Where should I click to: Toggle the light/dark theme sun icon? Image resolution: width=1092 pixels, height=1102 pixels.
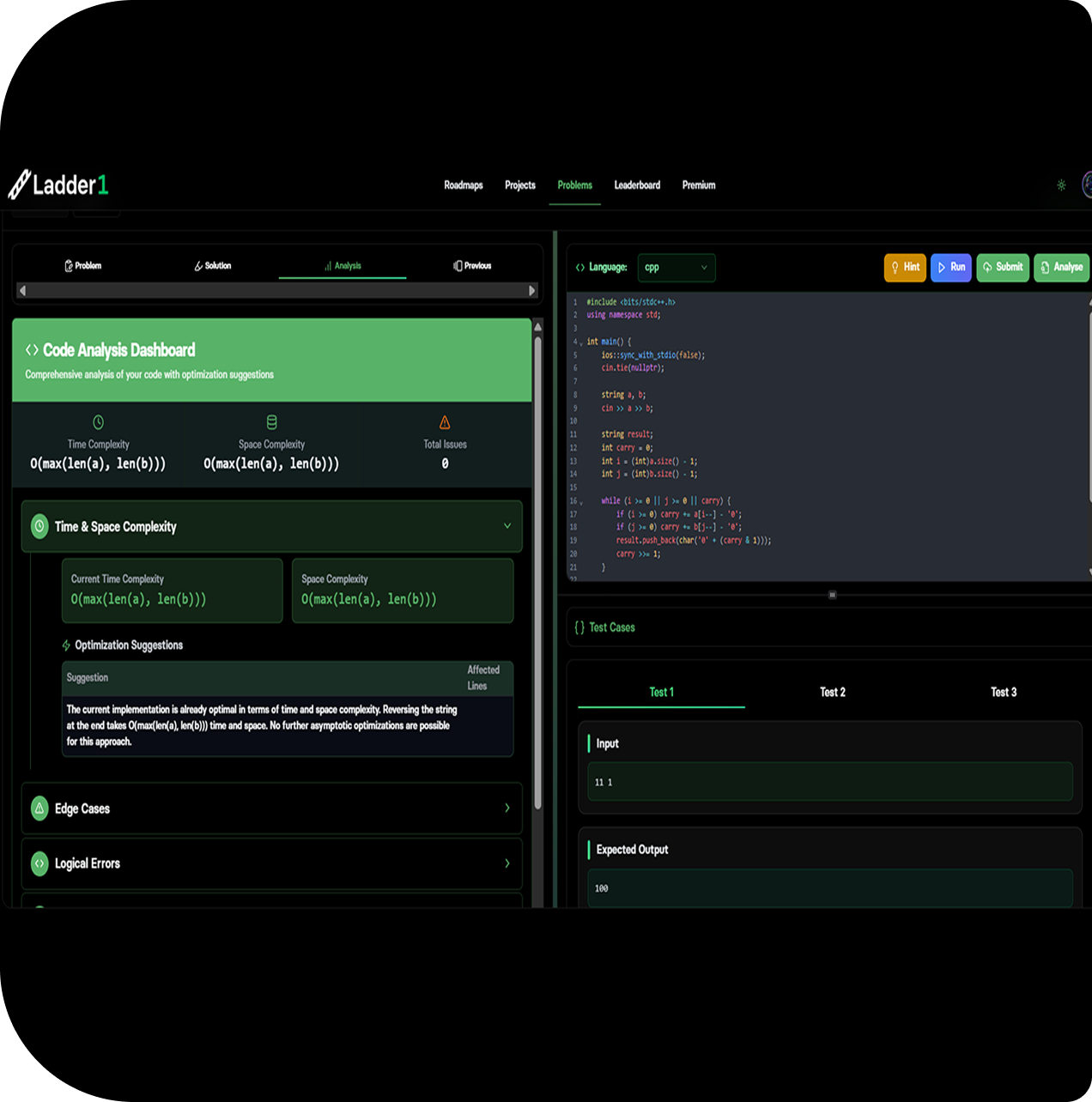1061,185
